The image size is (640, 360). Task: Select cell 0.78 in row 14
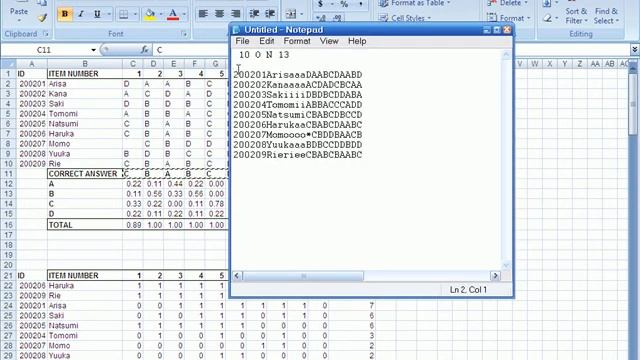tap(215, 204)
